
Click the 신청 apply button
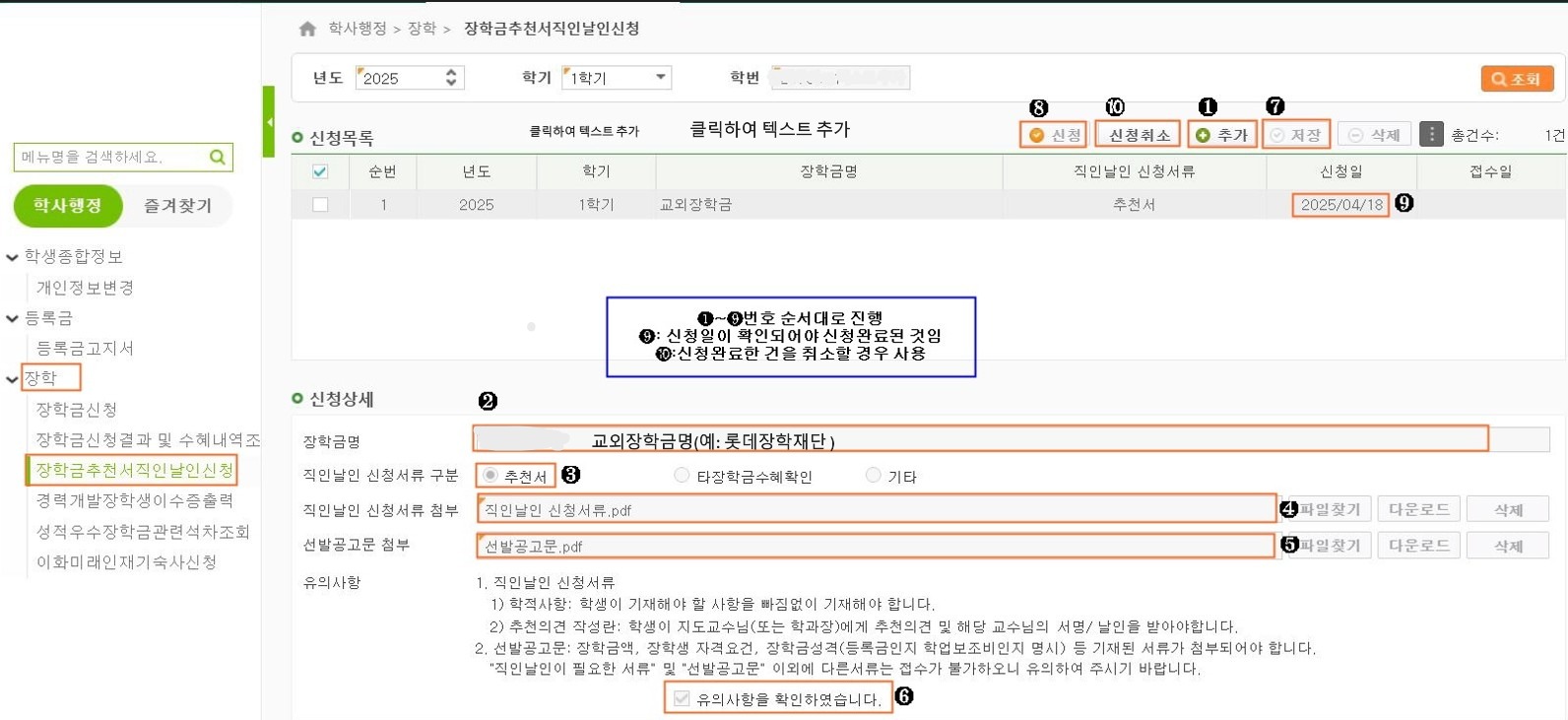coord(1054,135)
